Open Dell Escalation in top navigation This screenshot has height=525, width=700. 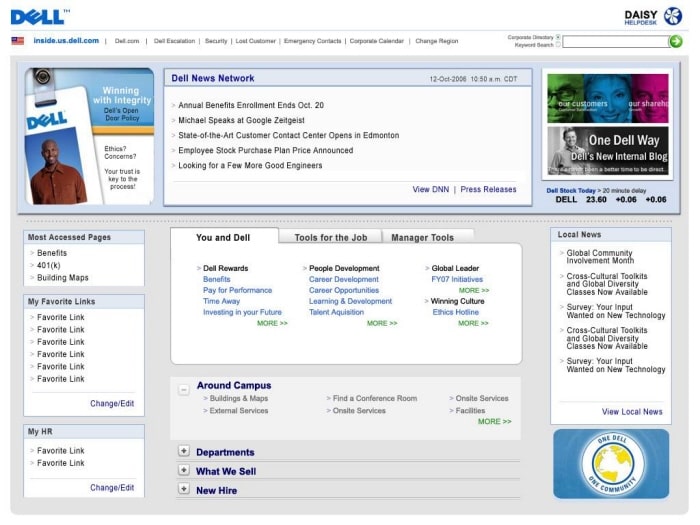coord(174,41)
